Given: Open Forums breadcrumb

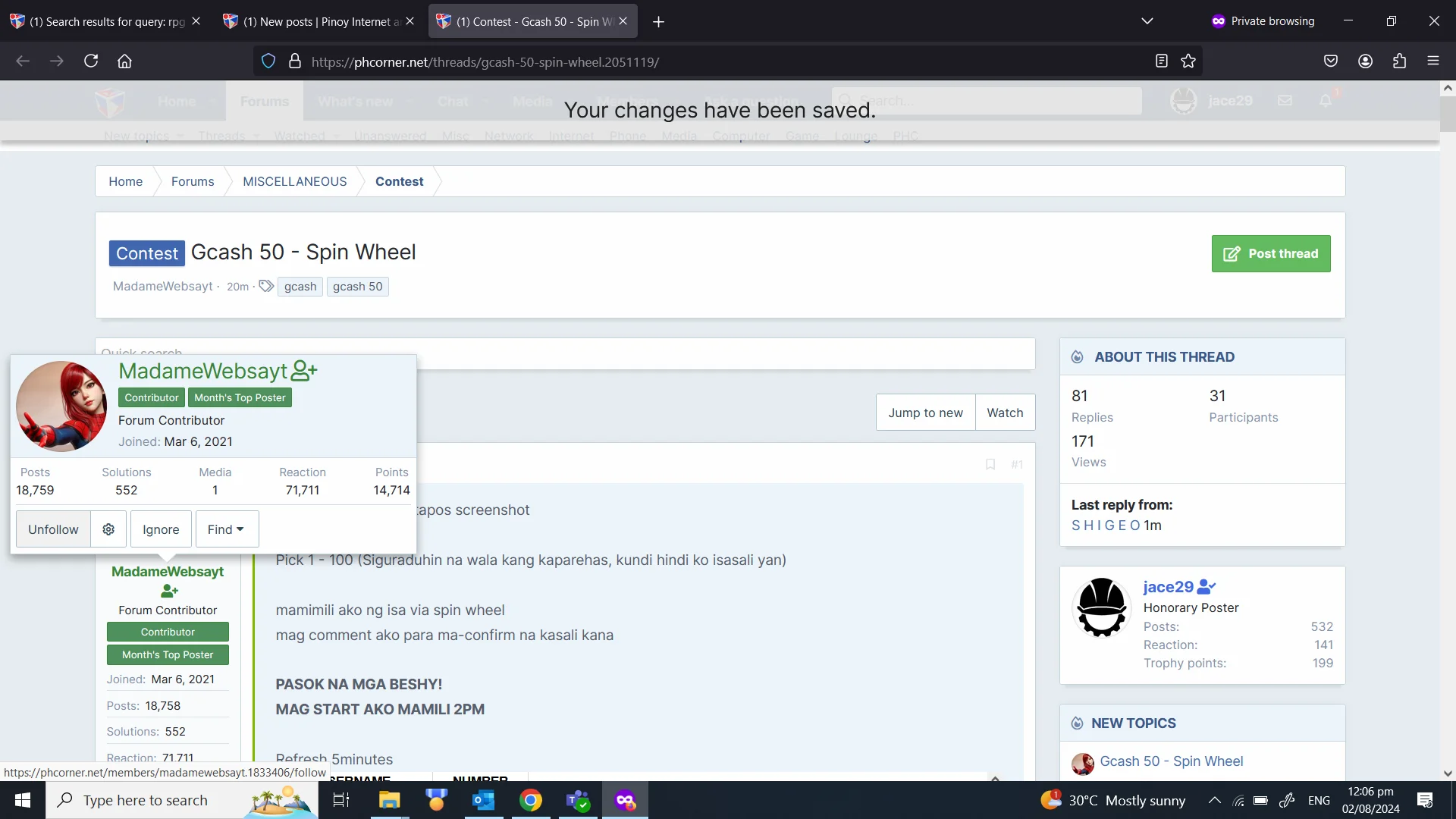Looking at the screenshot, I should (193, 181).
